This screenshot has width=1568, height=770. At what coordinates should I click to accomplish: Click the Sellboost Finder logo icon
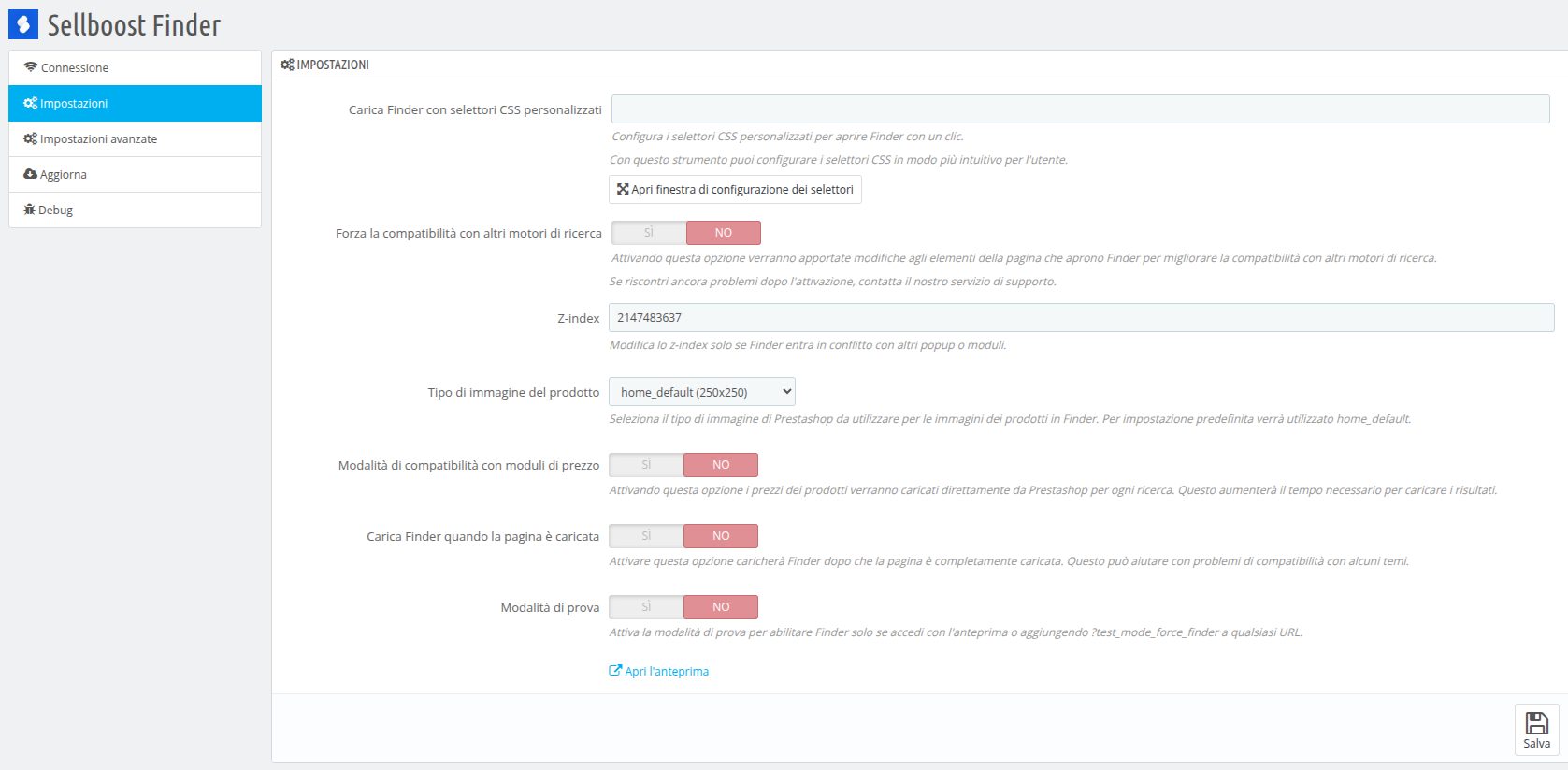[23, 24]
